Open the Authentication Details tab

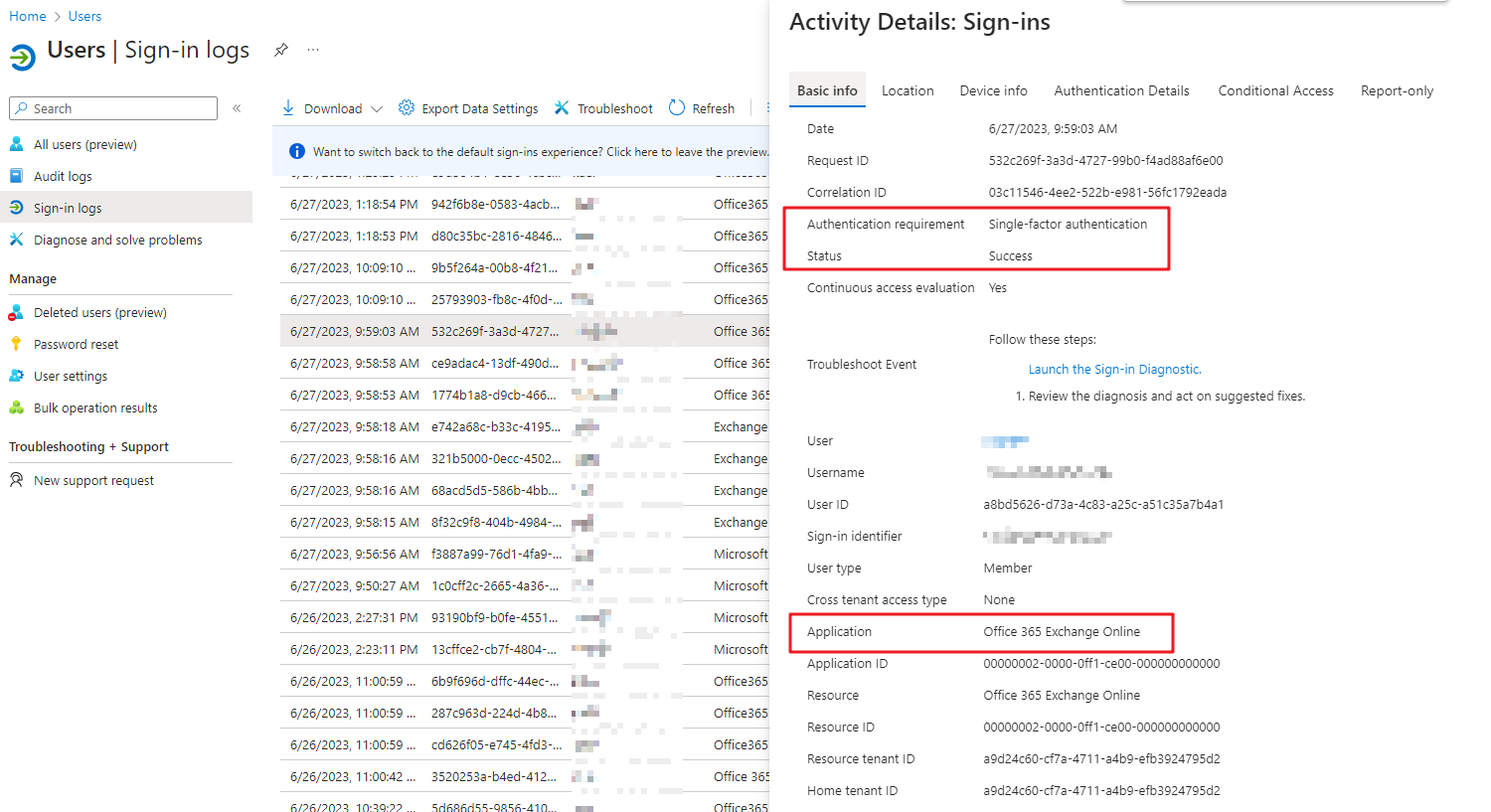tap(1121, 89)
